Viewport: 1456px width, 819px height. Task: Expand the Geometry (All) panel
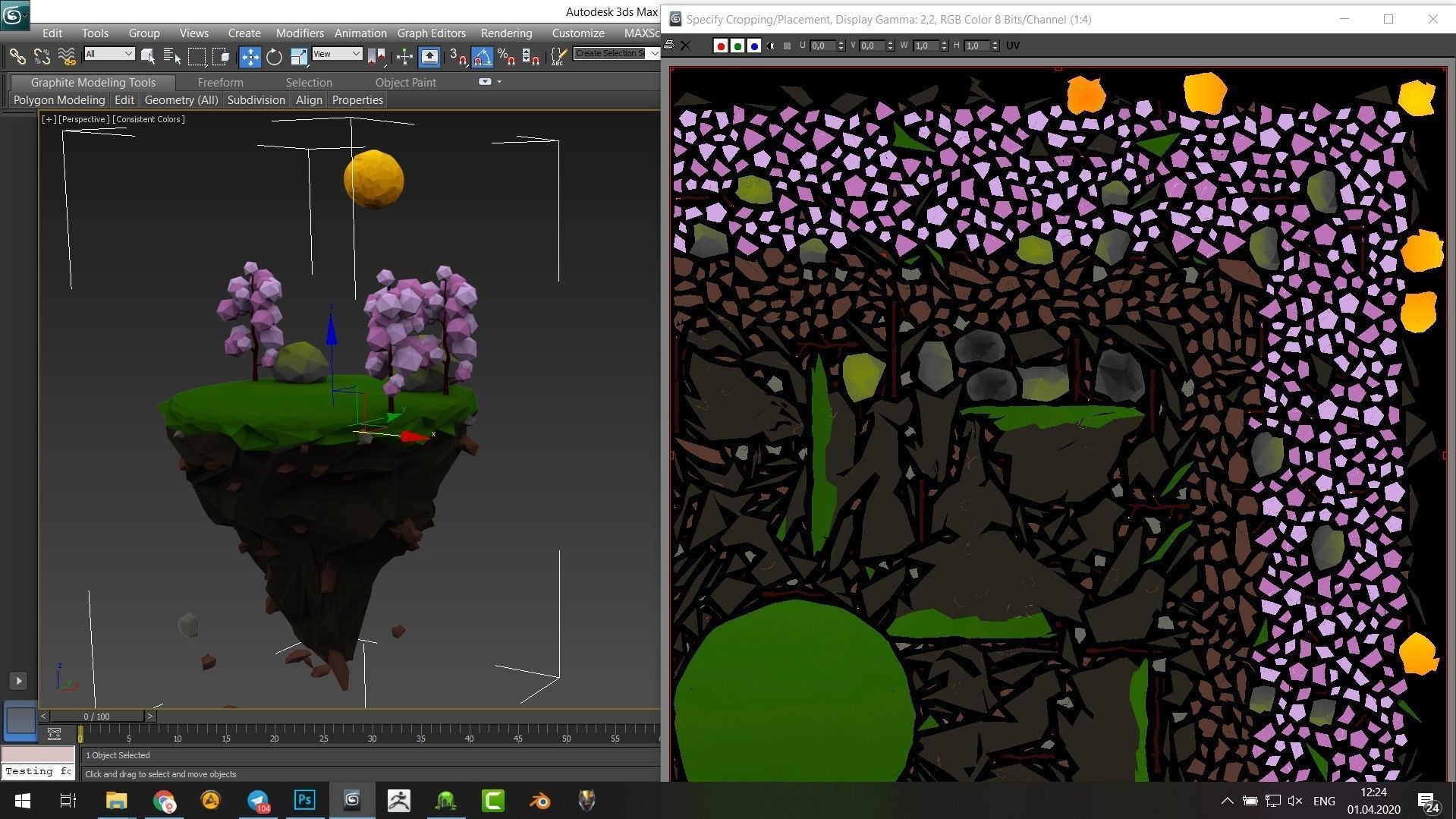click(181, 100)
